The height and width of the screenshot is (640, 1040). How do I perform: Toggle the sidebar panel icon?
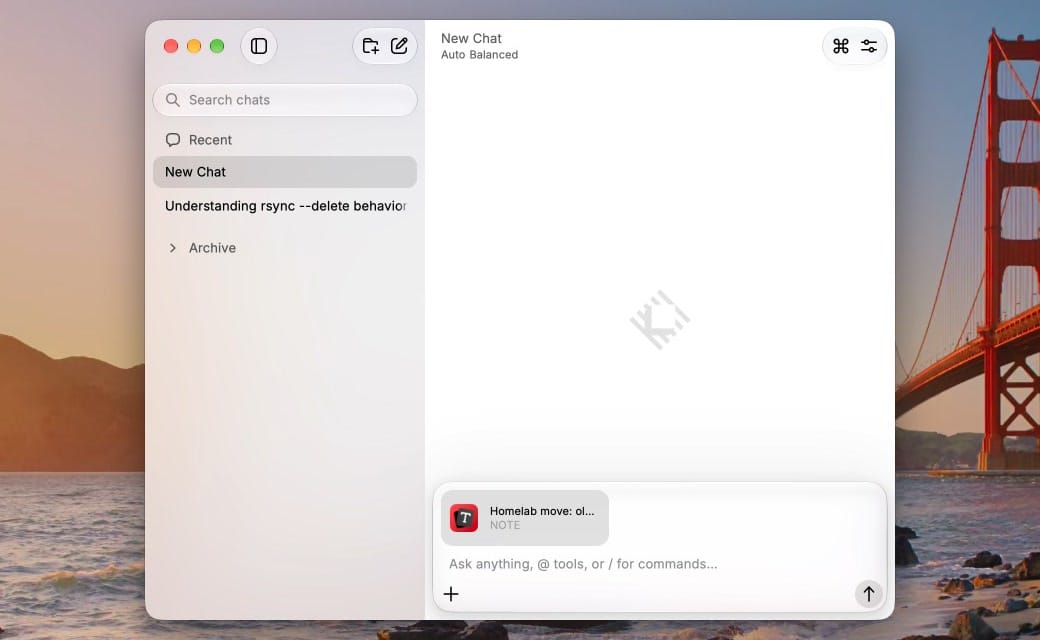[x=259, y=46]
